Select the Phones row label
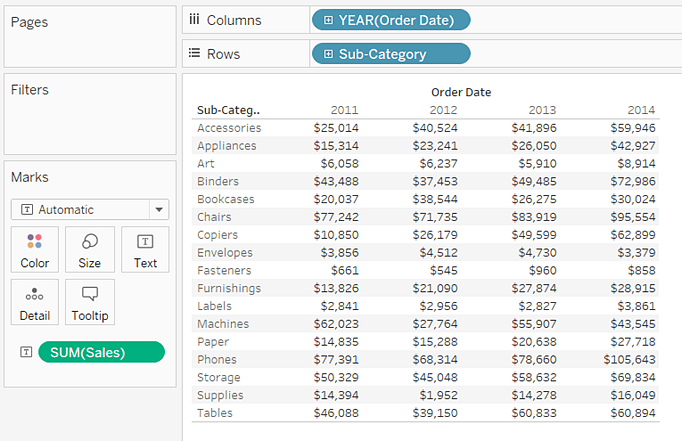This screenshot has height=441, width=682. (x=217, y=359)
